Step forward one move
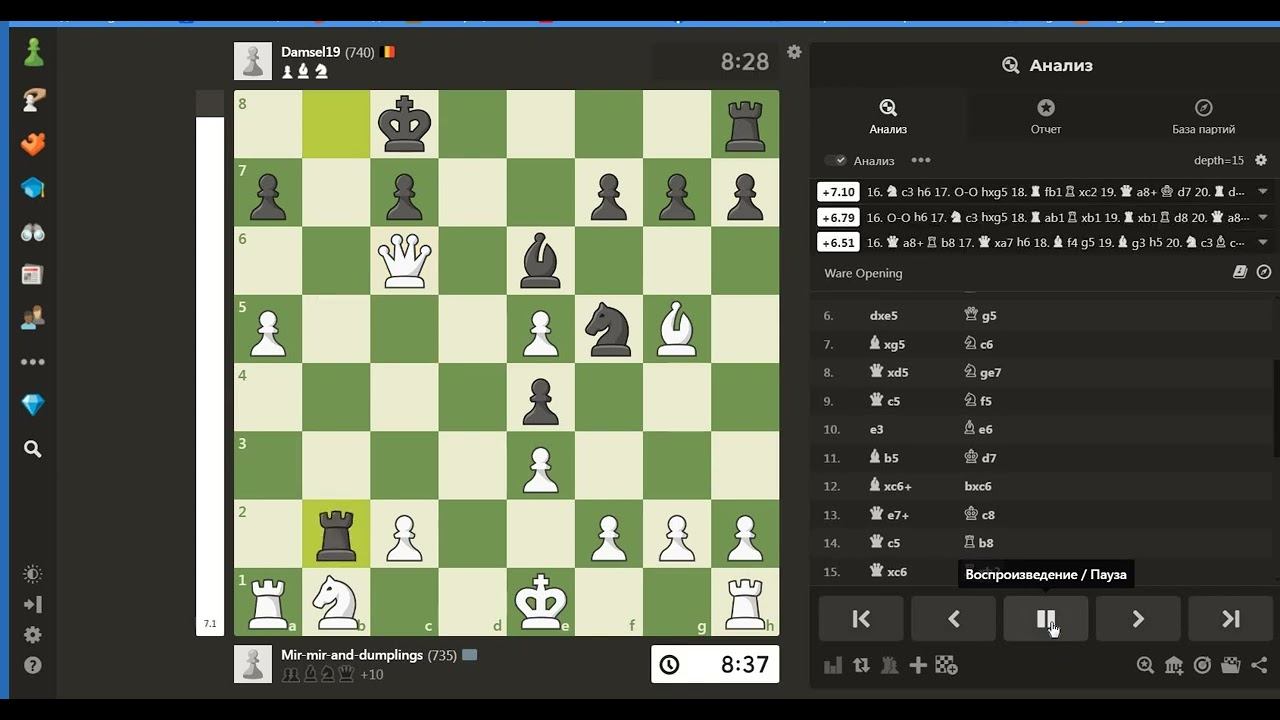The image size is (1280, 720). pos(1138,619)
